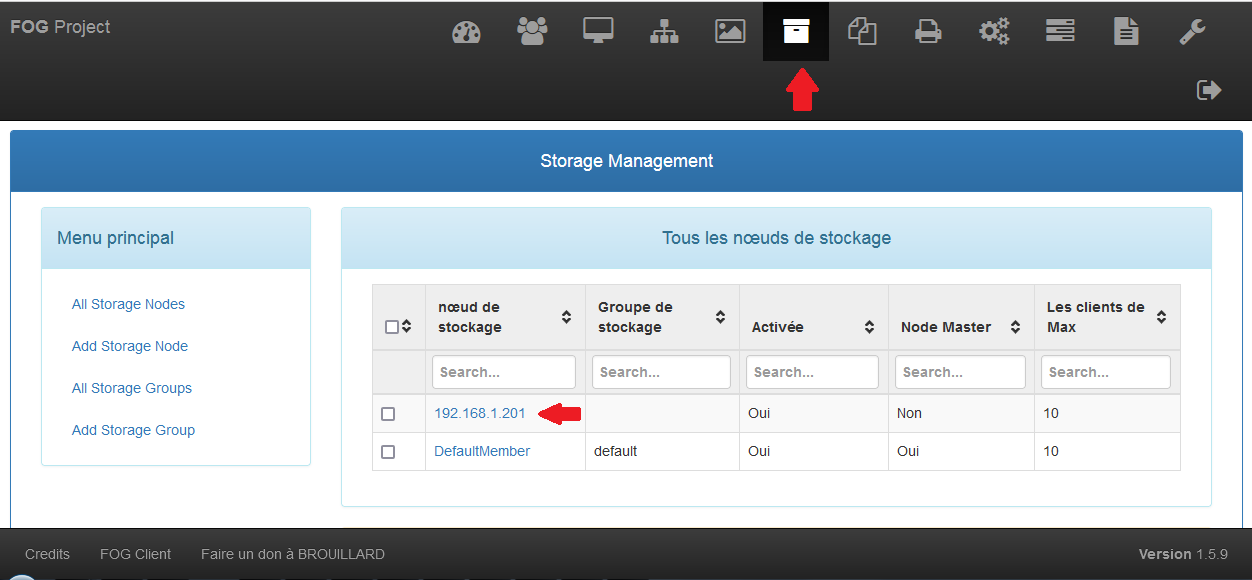
Task: Open Groups hierarchy icon
Action: [x=664, y=32]
